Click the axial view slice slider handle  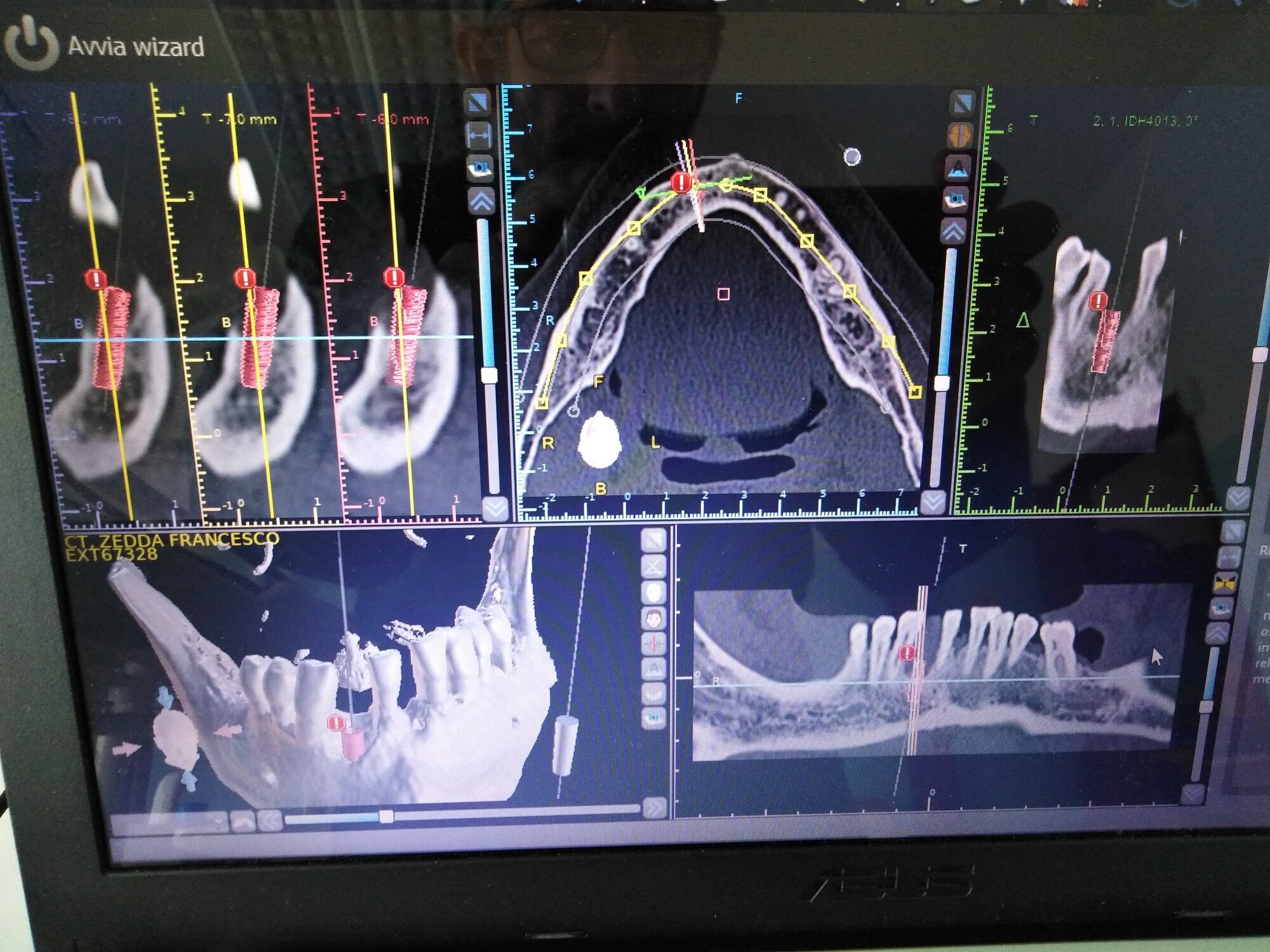point(942,383)
